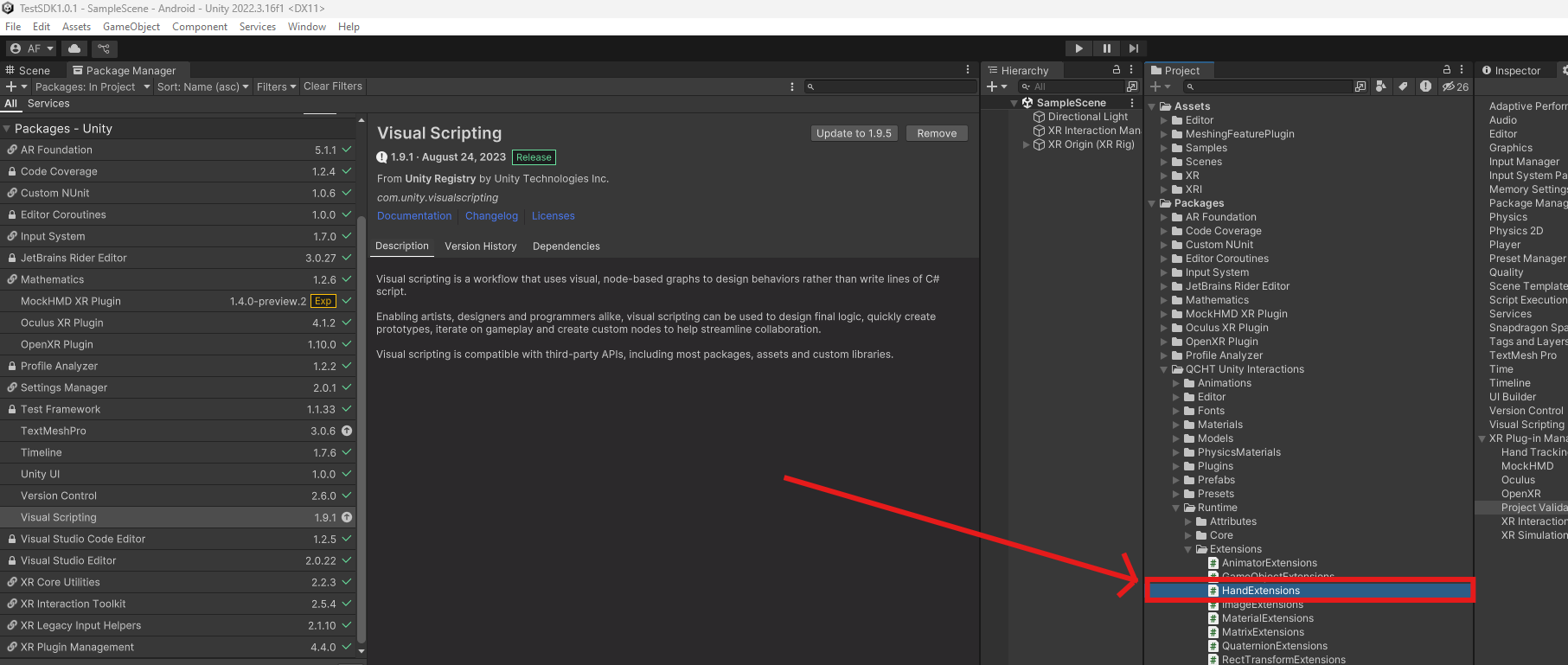Collapse the Packages - Unity list header
1568x665 pixels.
tap(7, 128)
